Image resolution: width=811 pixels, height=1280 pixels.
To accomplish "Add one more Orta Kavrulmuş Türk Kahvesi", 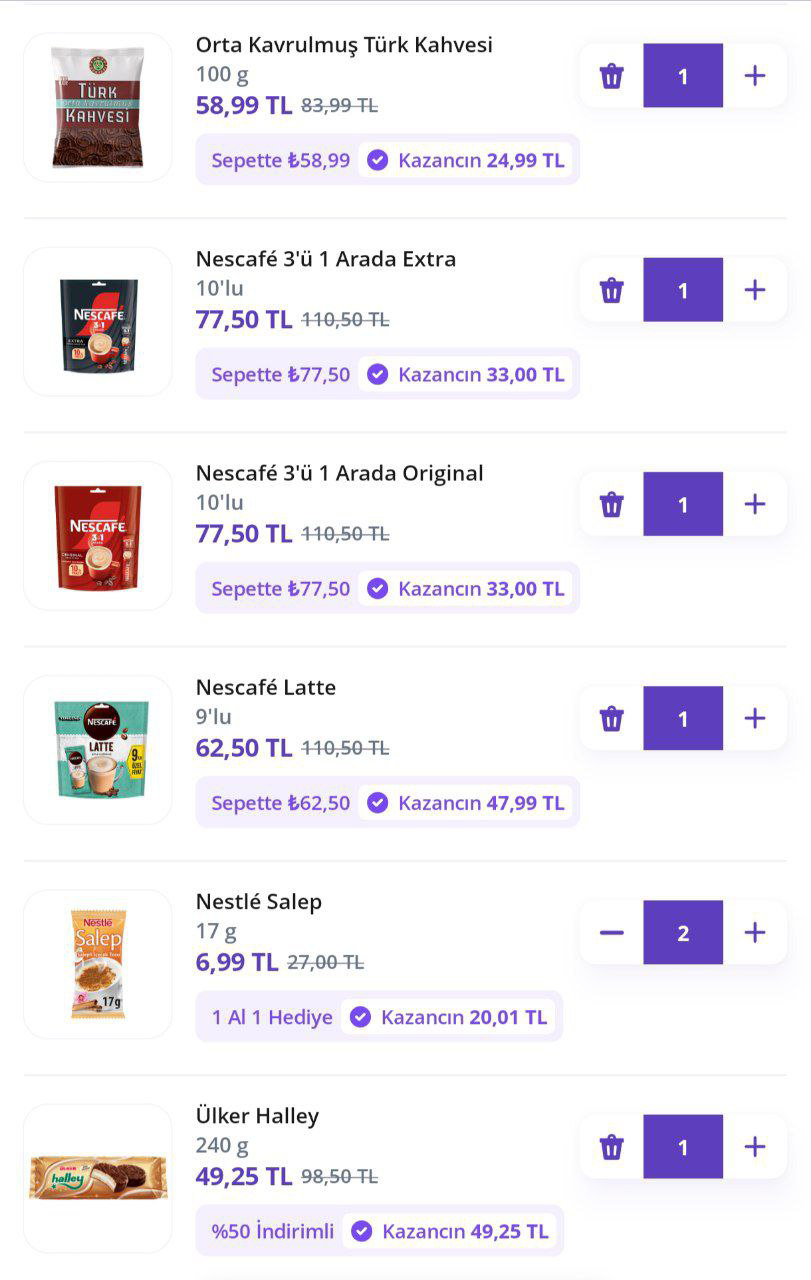I will 755,76.
